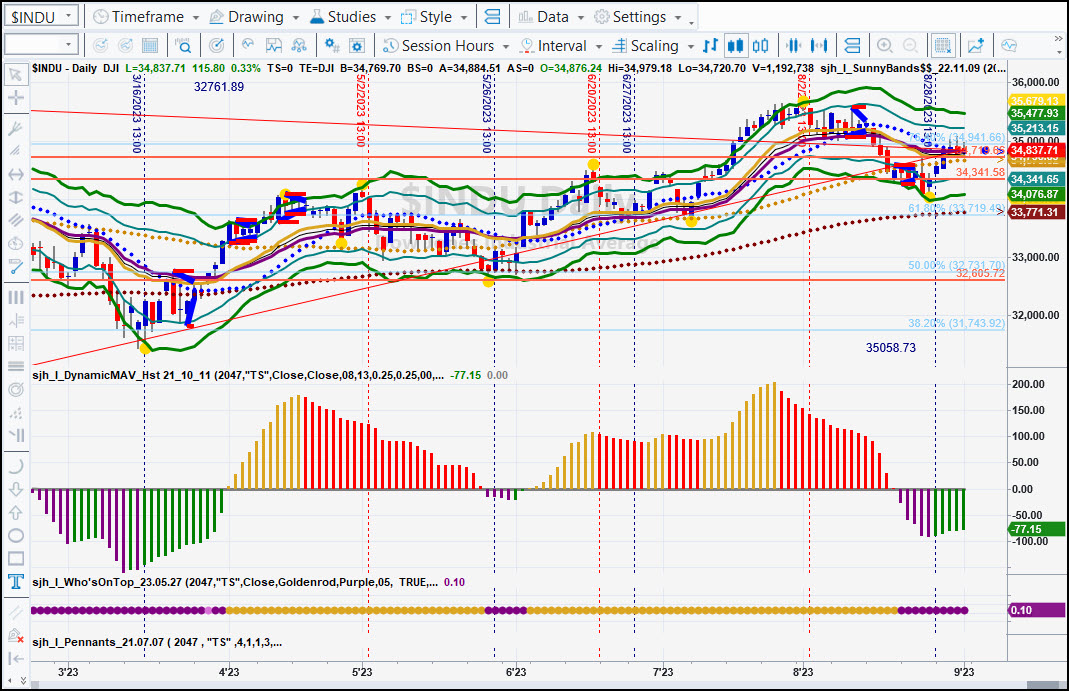The height and width of the screenshot is (691, 1069).
Task: Click the Session Hours button
Action: (439, 46)
